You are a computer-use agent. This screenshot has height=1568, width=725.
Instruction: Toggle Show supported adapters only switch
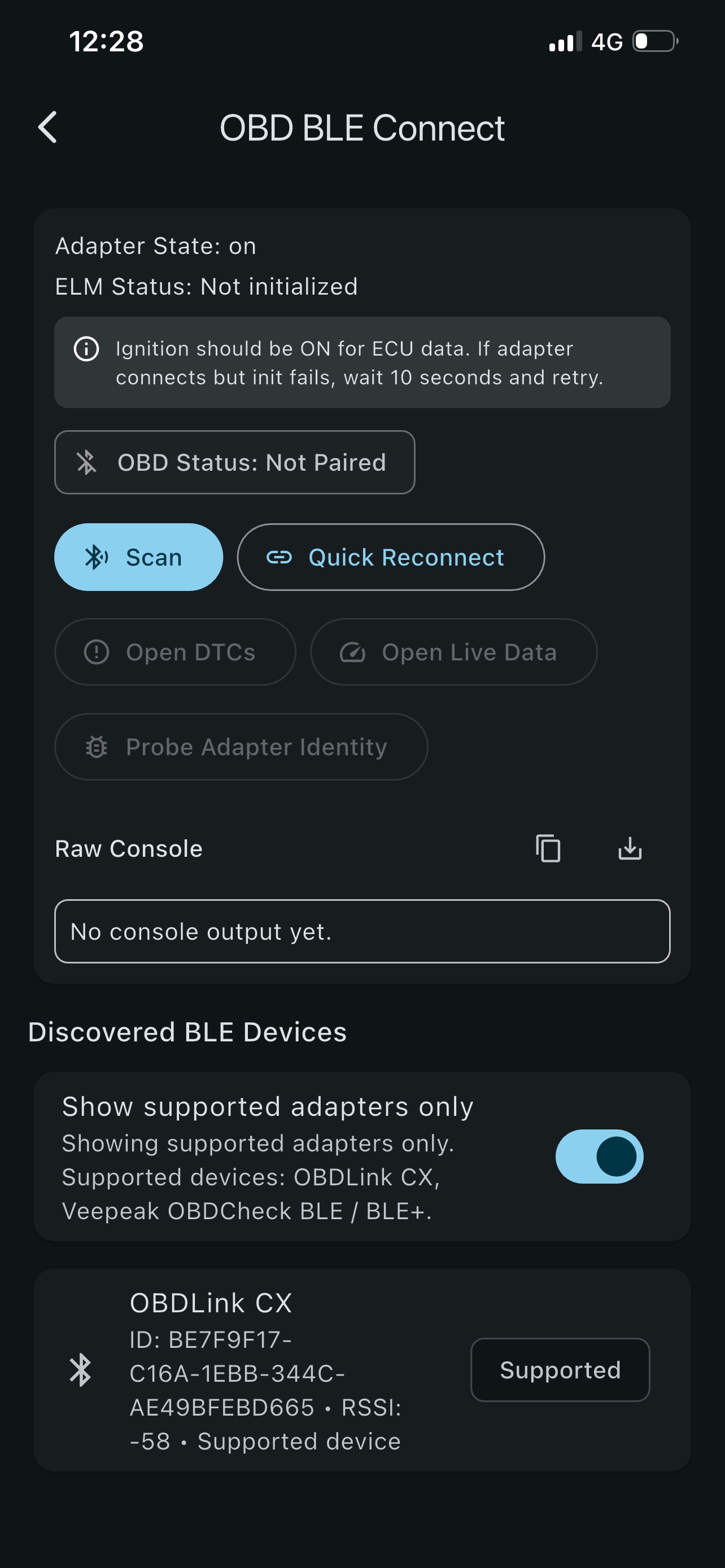coord(599,1156)
